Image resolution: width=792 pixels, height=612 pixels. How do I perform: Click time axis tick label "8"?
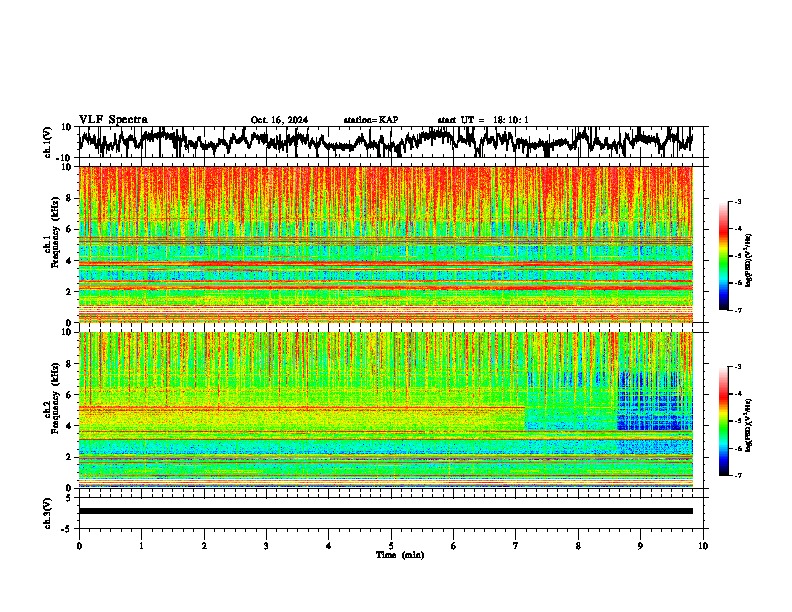[578, 546]
